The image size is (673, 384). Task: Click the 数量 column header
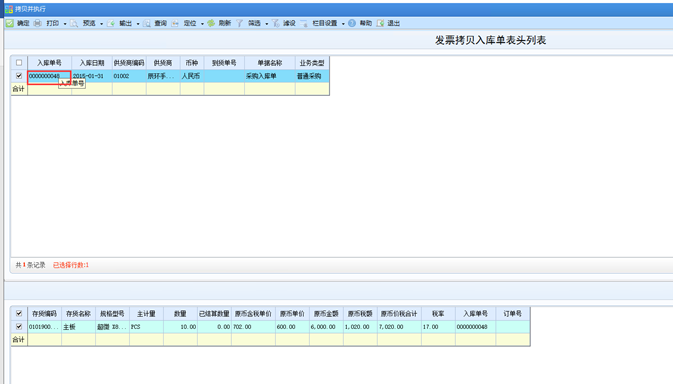point(180,314)
